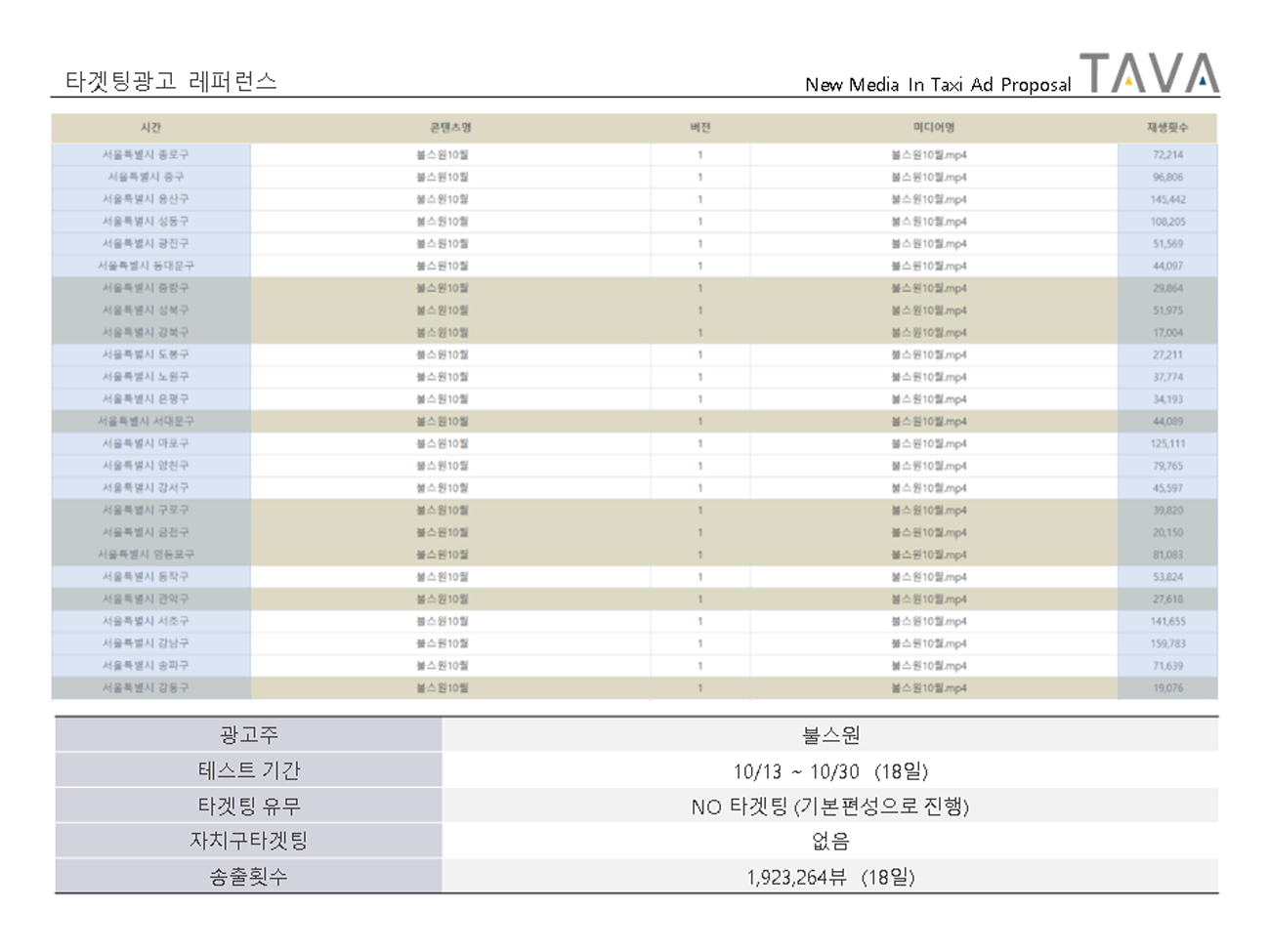Select the 미디어명 column header

(x=933, y=128)
